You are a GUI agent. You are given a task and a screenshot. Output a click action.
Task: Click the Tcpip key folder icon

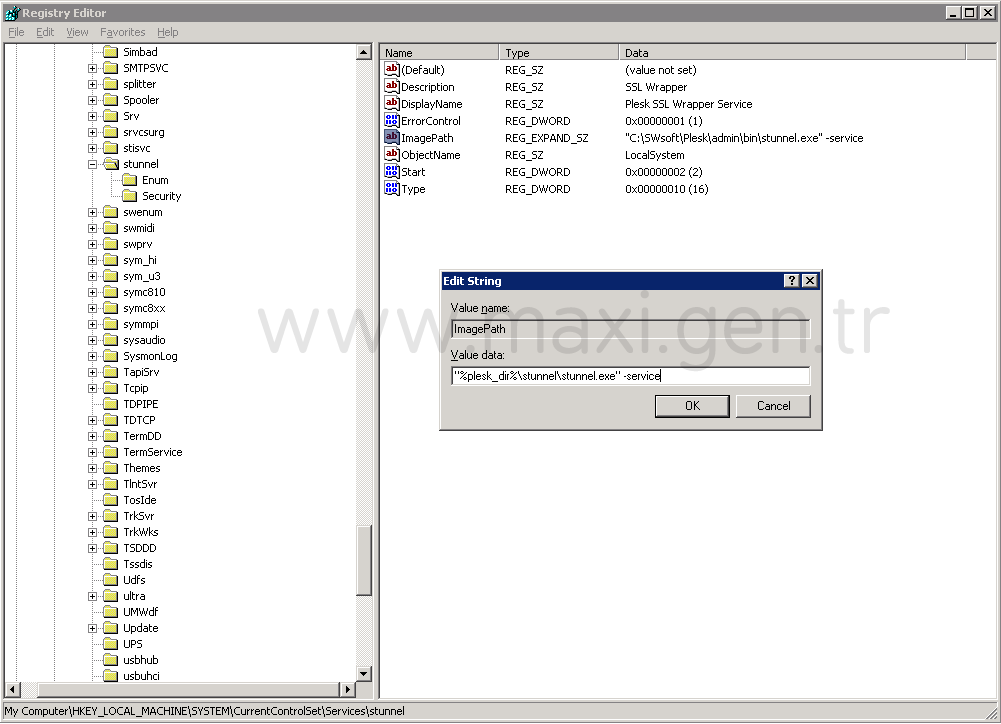[111, 388]
